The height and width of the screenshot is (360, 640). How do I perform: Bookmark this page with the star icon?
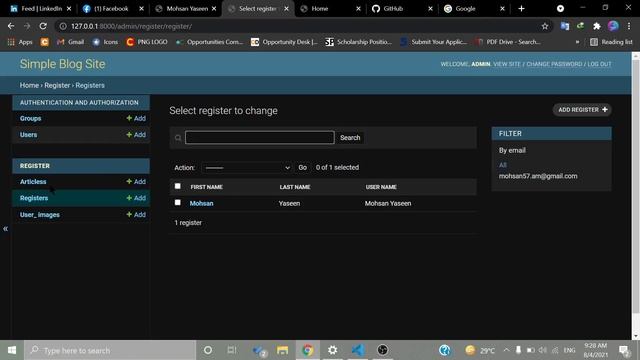point(545,26)
